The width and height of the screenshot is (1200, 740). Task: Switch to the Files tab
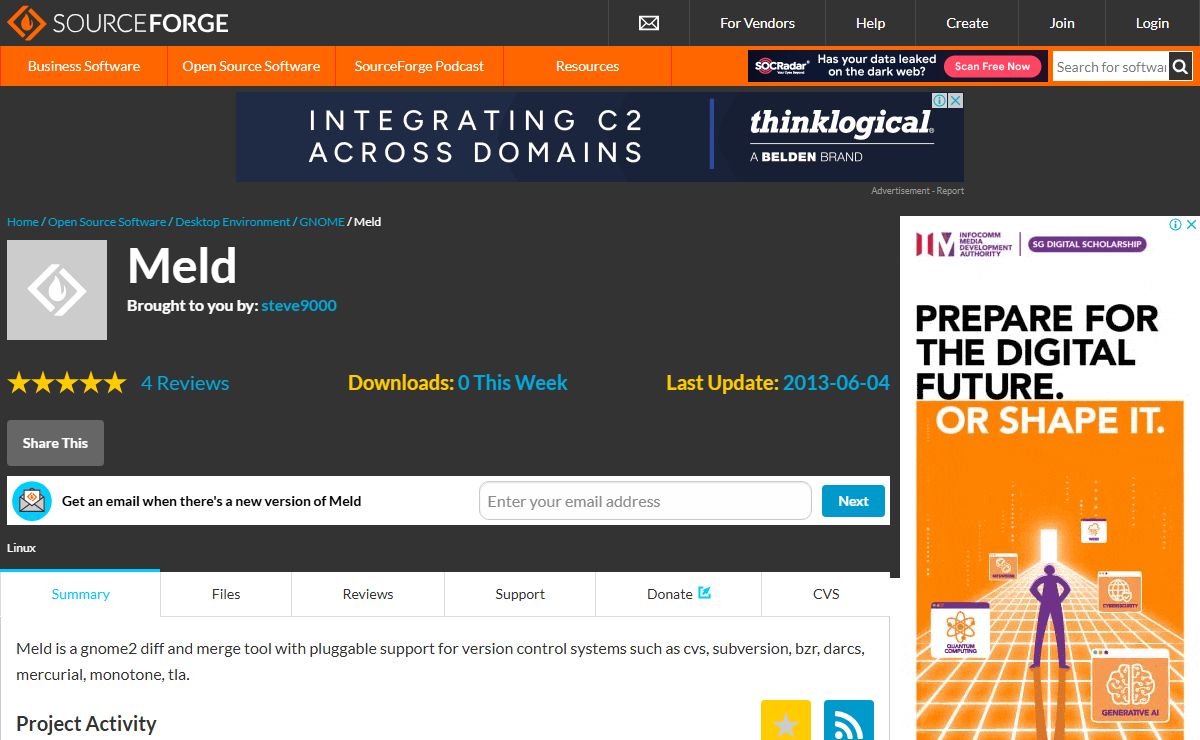click(x=226, y=594)
